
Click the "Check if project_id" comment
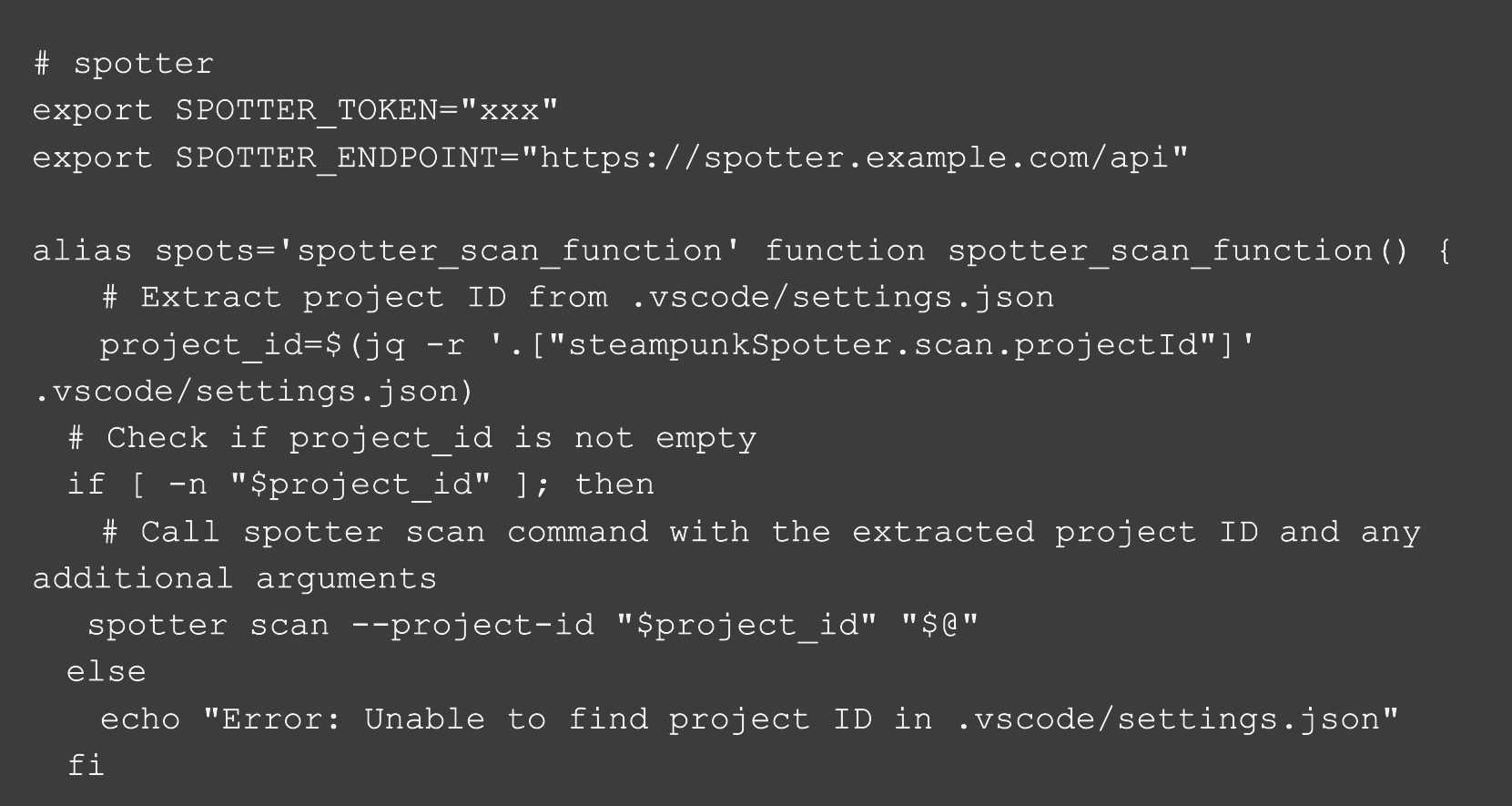point(412,439)
